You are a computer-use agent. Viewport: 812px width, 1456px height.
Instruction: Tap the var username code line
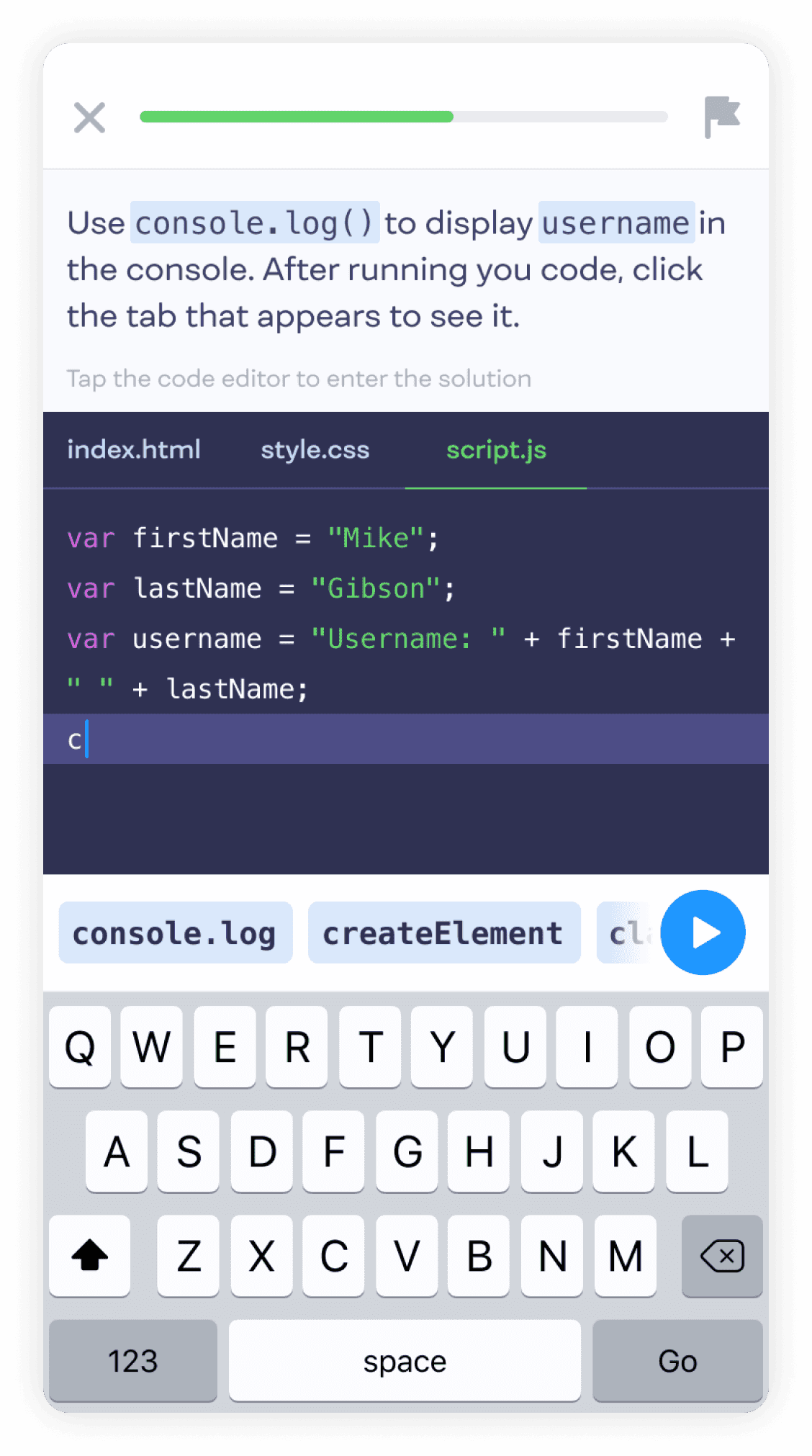tap(401, 639)
